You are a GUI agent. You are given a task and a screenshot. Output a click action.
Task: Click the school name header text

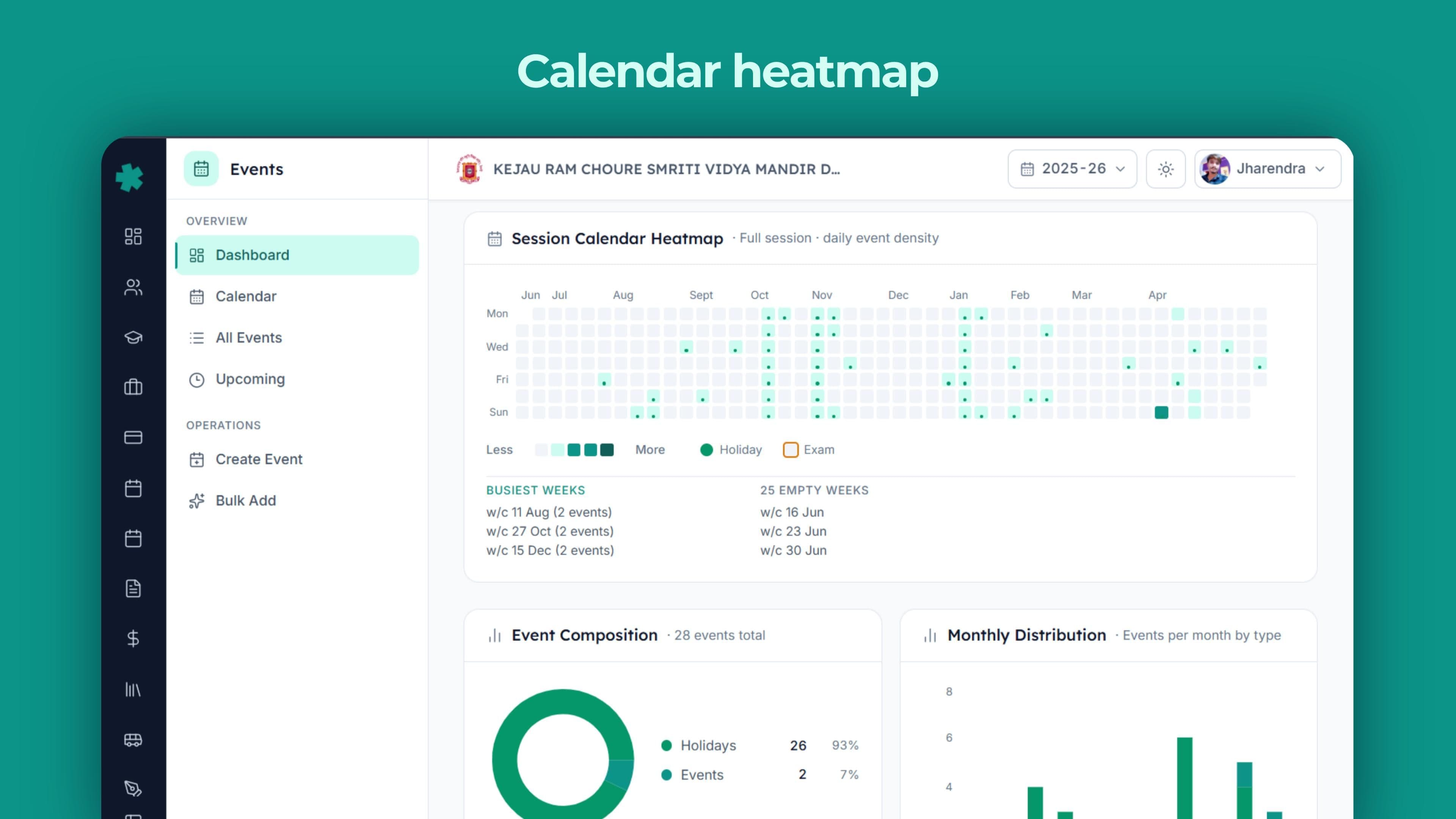pos(667,169)
